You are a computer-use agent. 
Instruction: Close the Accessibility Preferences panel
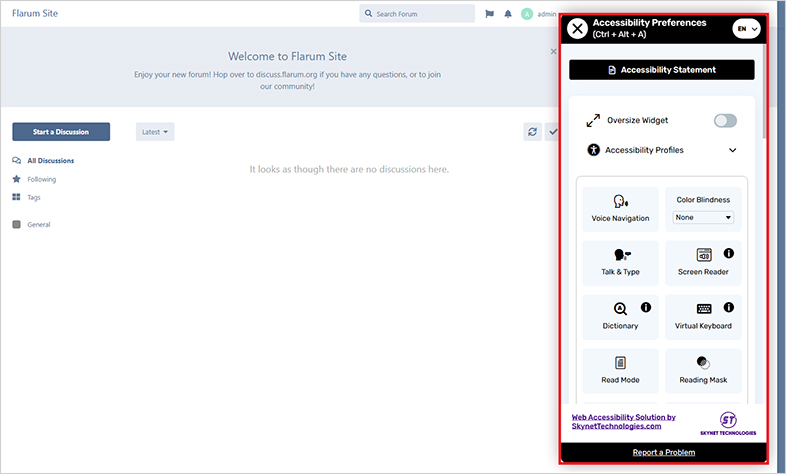tap(577, 29)
